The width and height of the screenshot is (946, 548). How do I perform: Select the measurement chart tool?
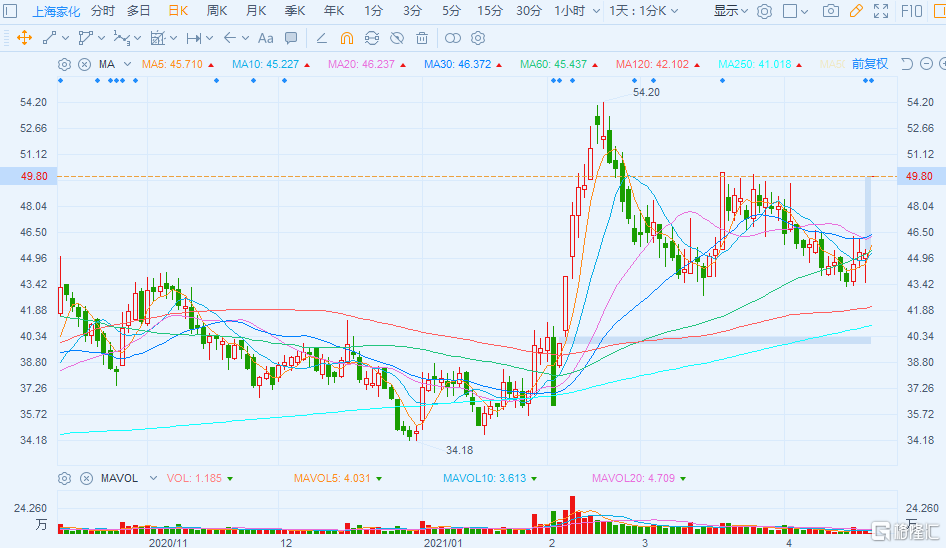point(157,38)
